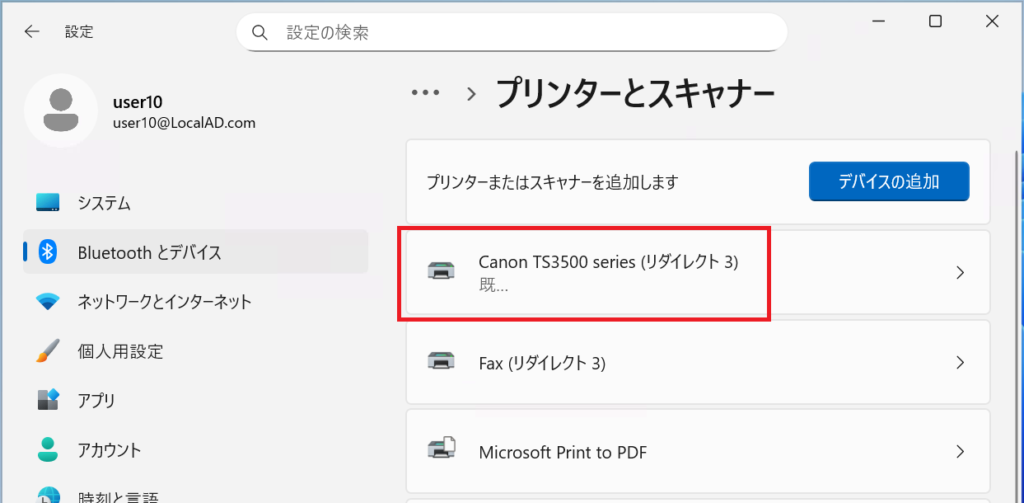Expand the Fax (リダイレクト 3) chevron

point(960,363)
